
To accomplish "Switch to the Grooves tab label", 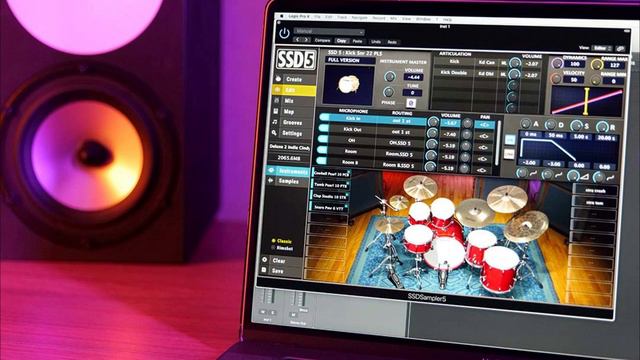I will [x=293, y=122].
